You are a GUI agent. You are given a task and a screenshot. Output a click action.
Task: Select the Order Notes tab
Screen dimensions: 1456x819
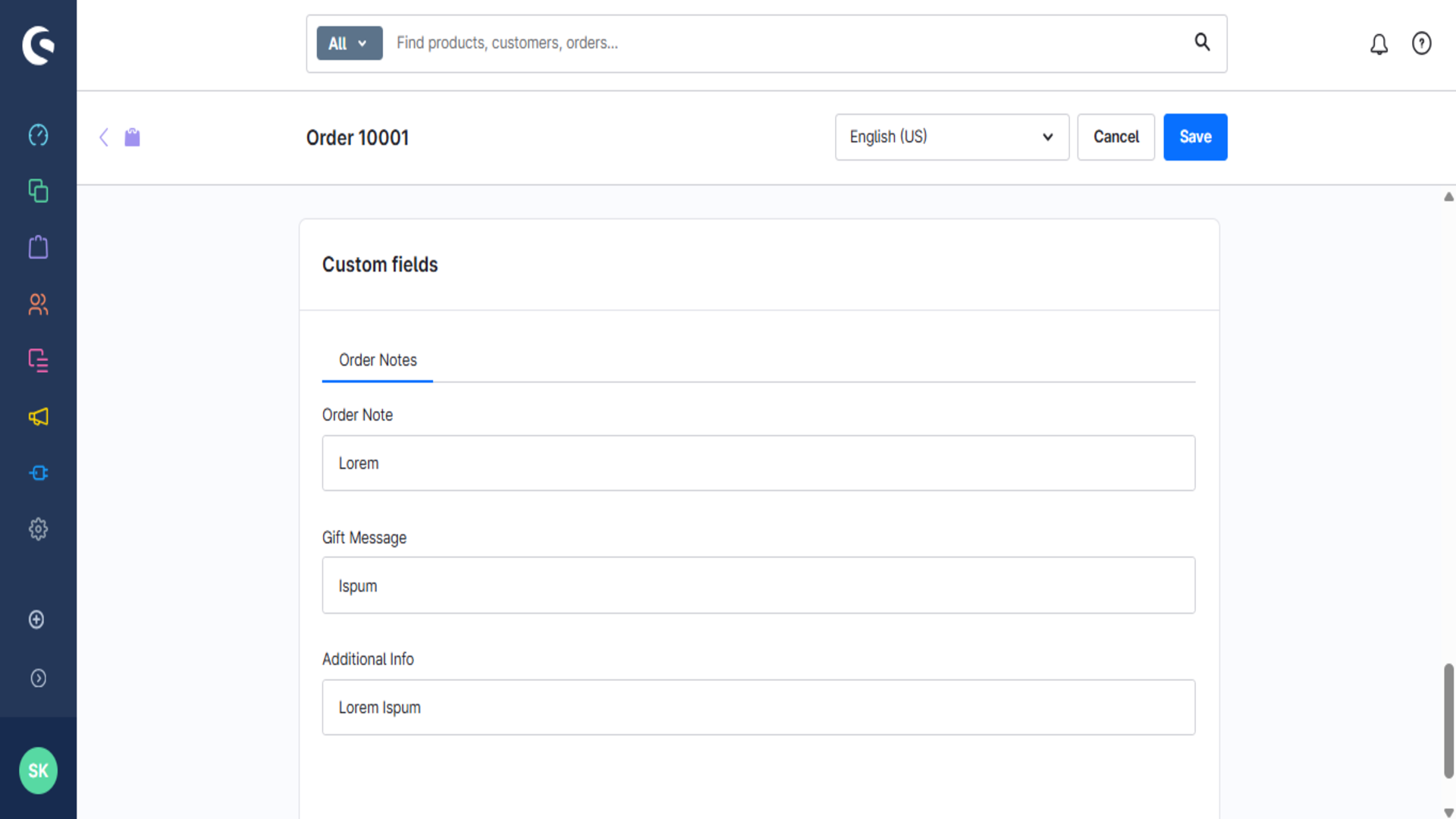[378, 360]
